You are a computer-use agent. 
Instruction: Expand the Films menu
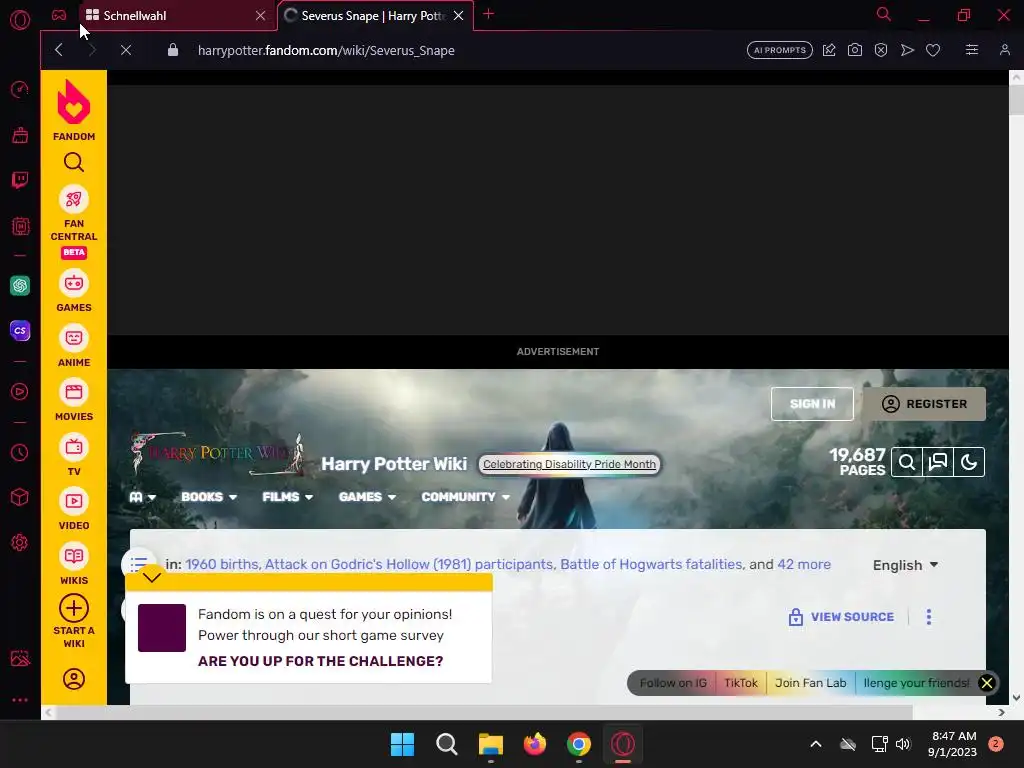pyautogui.click(x=287, y=497)
